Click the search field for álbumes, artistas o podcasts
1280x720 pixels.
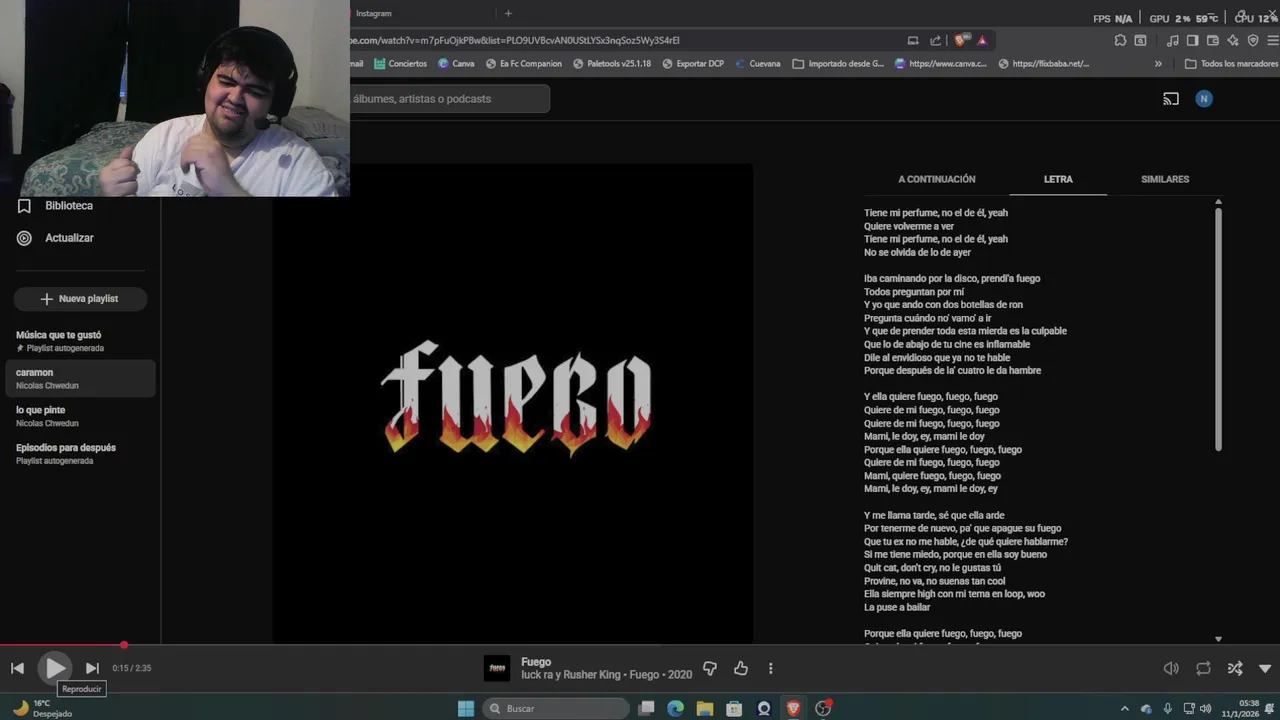[x=450, y=99]
